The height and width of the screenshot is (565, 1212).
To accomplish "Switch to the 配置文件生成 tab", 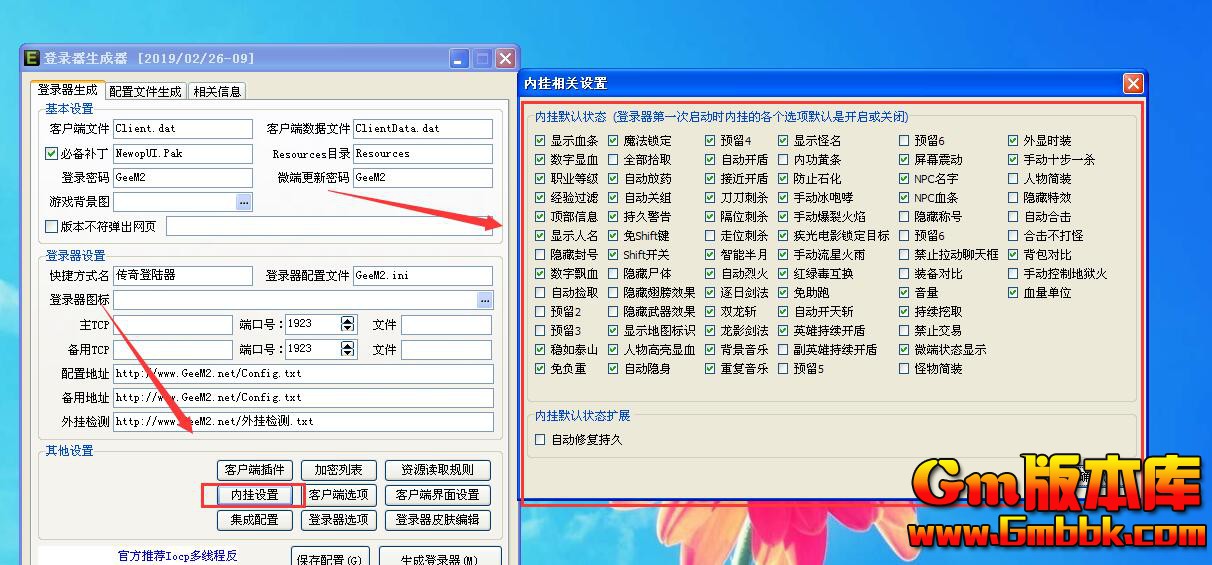I will (146, 91).
